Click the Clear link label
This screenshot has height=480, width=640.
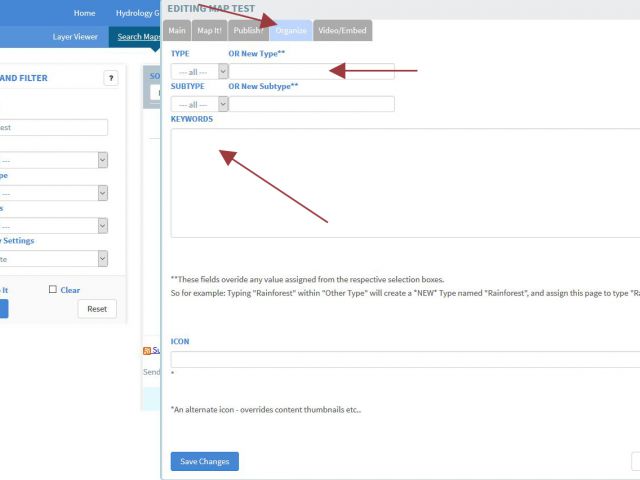click(70, 290)
